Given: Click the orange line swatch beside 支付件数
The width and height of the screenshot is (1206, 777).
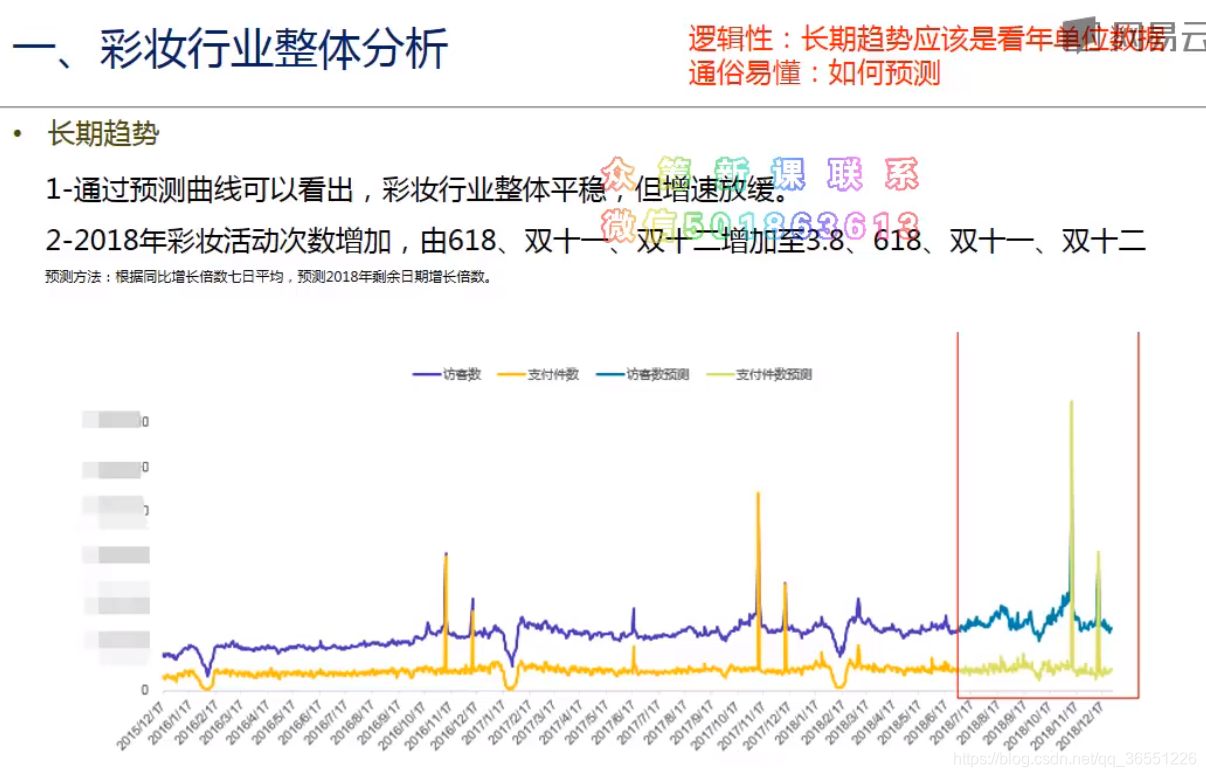Looking at the screenshot, I should [x=510, y=375].
